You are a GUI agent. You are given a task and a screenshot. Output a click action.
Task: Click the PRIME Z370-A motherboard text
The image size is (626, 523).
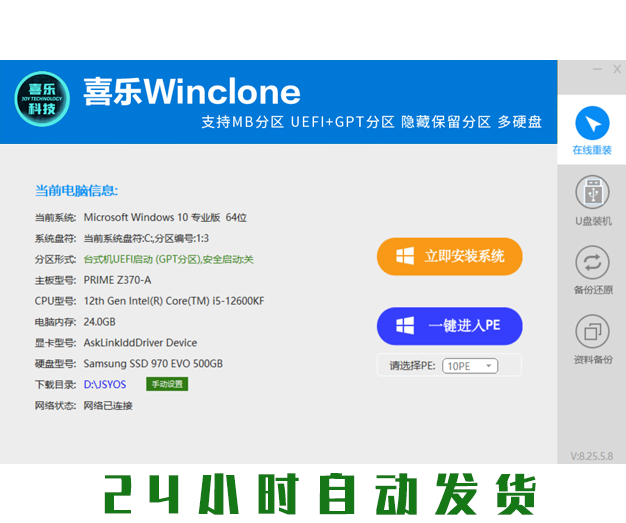(117, 280)
